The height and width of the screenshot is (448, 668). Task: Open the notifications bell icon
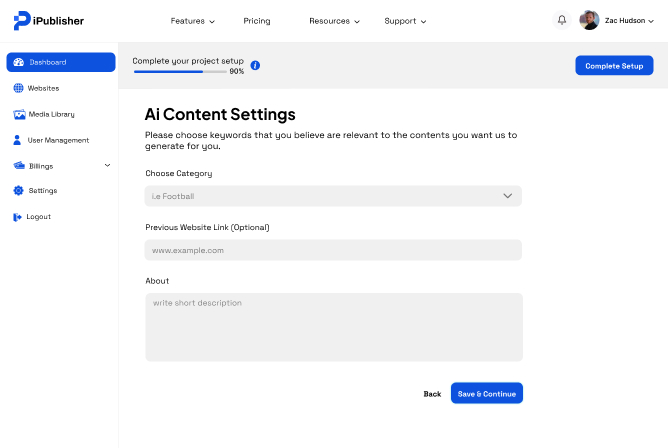click(x=562, y=20)
